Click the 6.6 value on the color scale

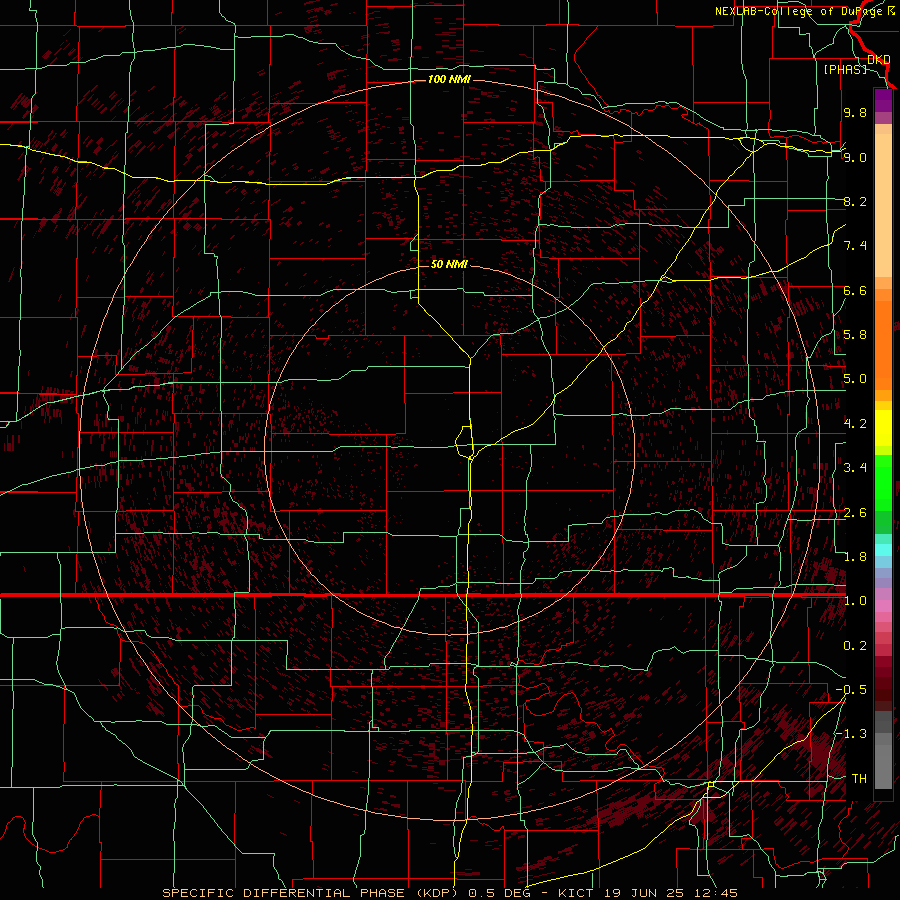pyautogui.click(x=855, y=290)
